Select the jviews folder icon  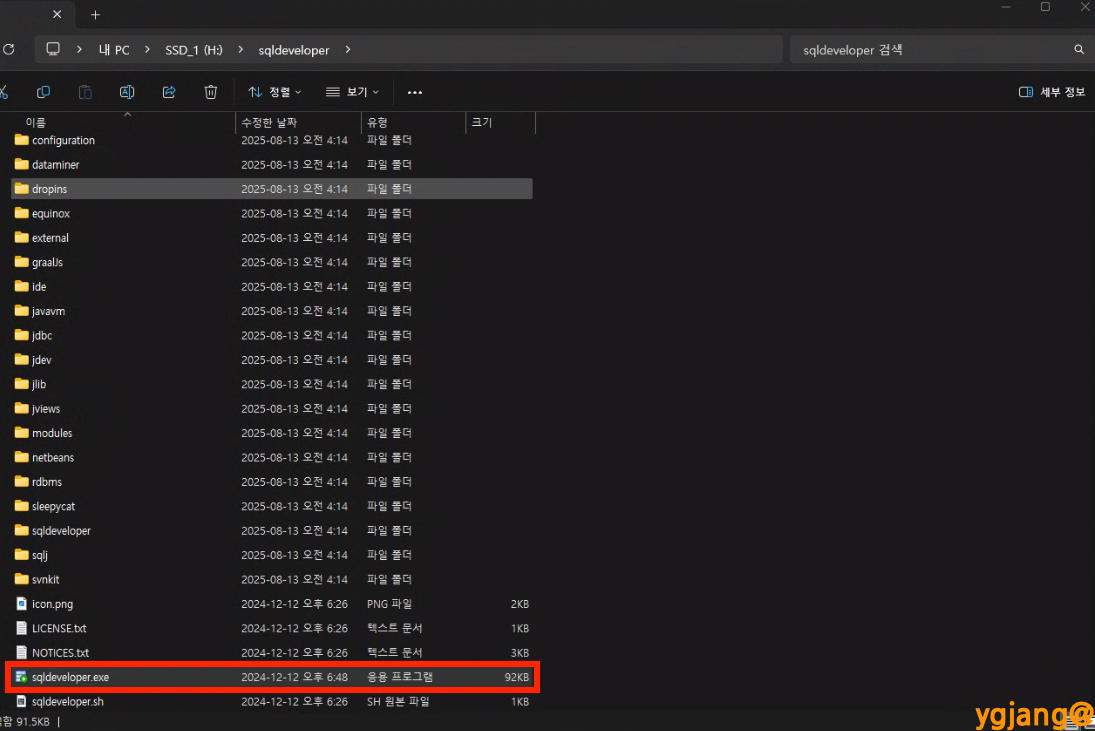(22, 408)
